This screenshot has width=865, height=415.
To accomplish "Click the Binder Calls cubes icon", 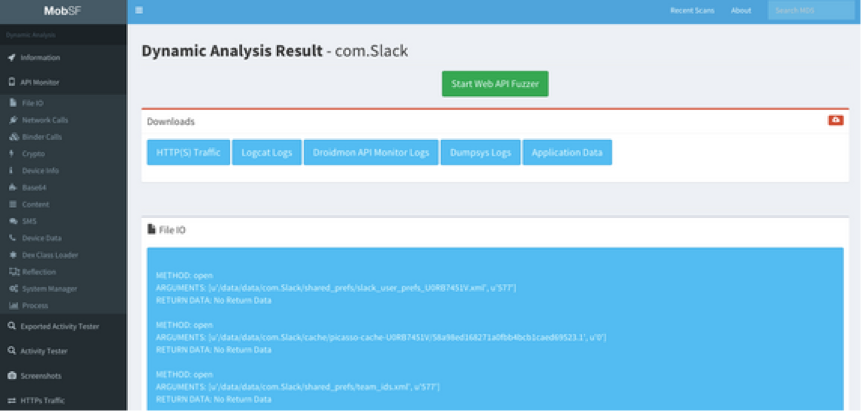I will coord(14,137).
